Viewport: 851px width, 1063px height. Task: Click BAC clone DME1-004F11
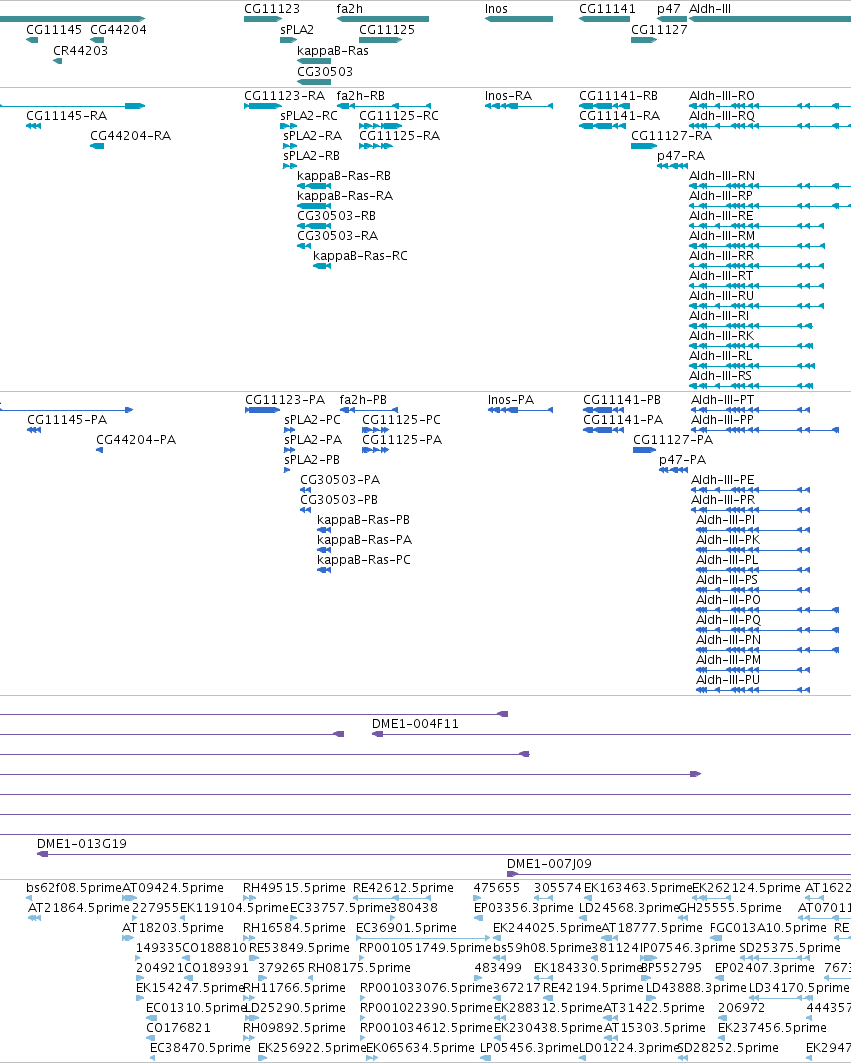click(x=415, y=724)
